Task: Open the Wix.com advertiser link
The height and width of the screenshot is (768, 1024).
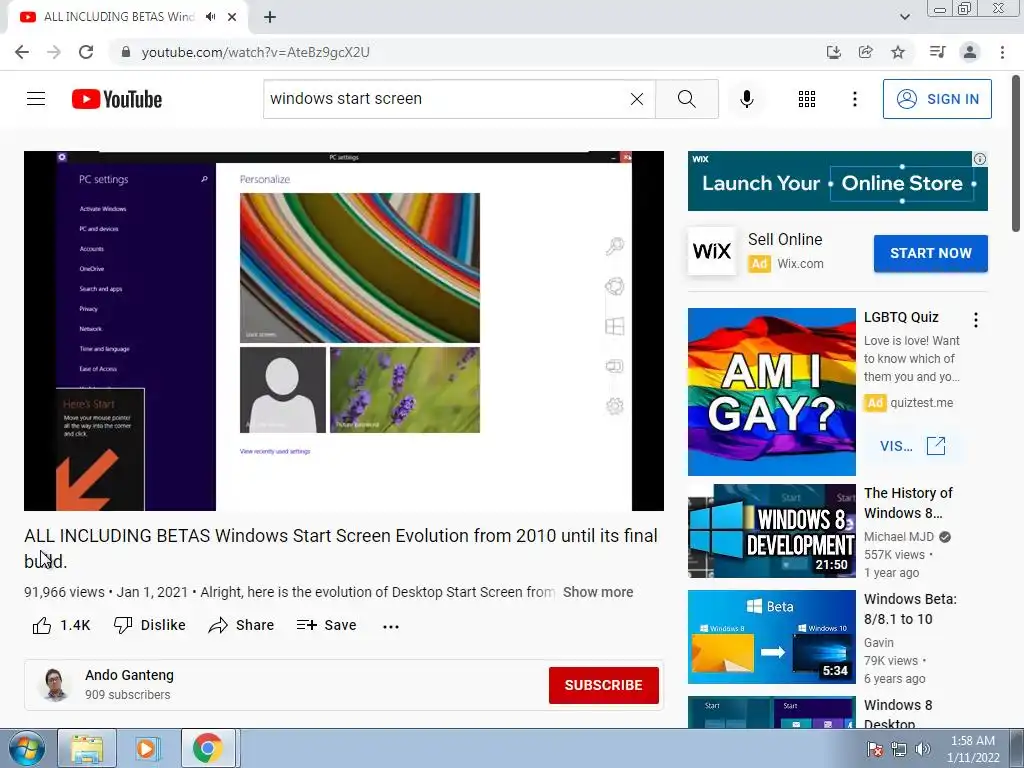Action: 800,264
